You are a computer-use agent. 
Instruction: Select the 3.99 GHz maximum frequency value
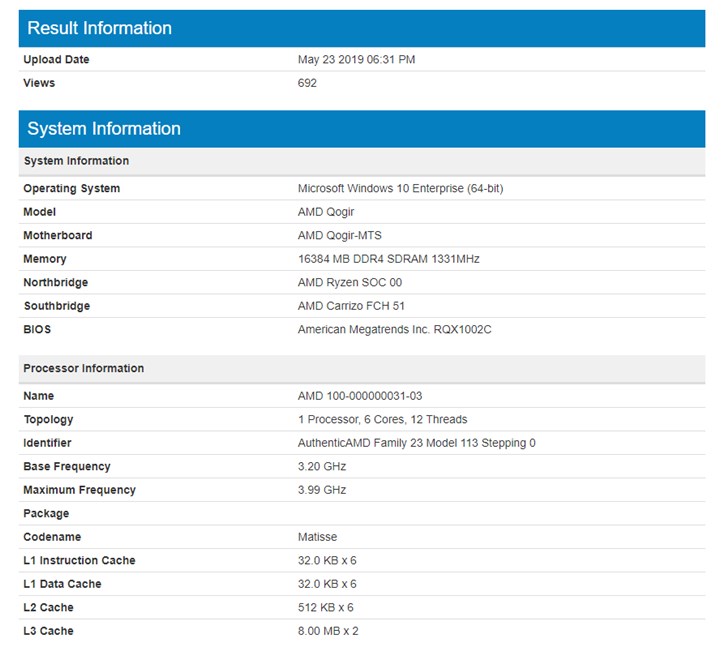322,490
